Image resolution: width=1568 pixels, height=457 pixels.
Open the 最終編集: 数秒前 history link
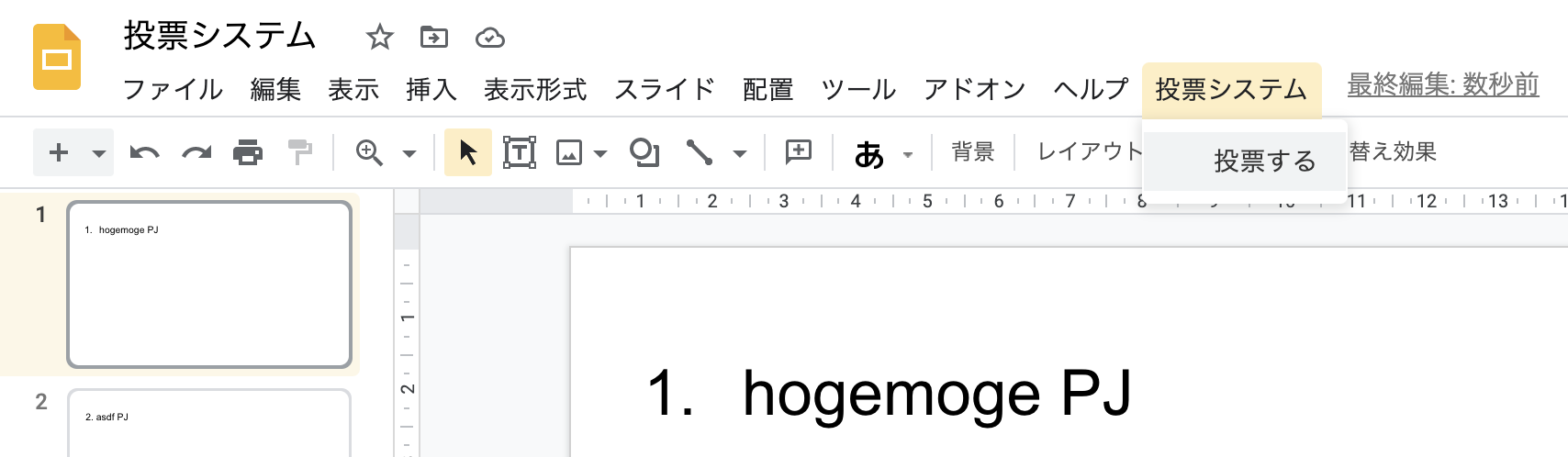(x=1443, y=85)
